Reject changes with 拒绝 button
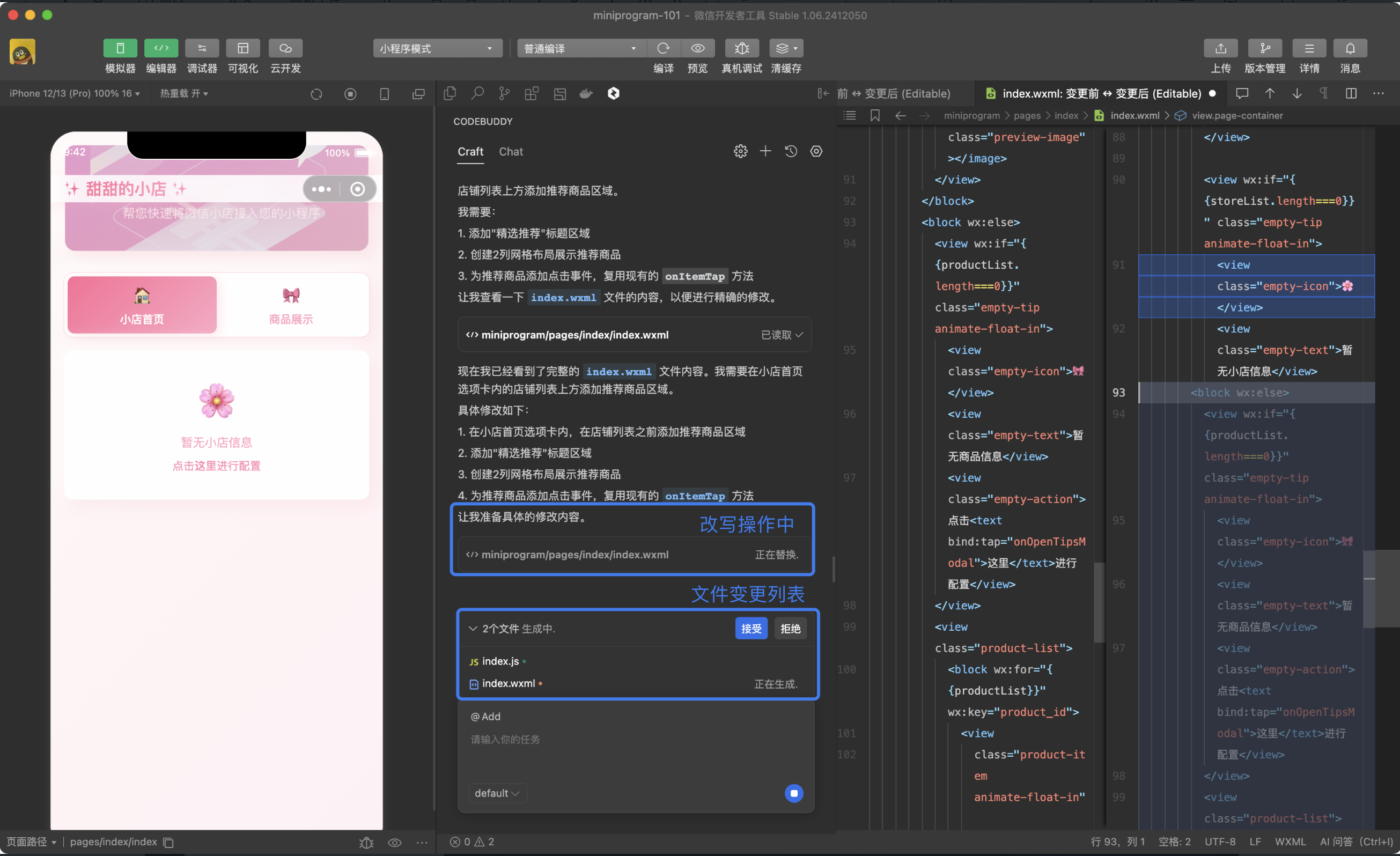1400x856 pixels. (x=790, y=628)
